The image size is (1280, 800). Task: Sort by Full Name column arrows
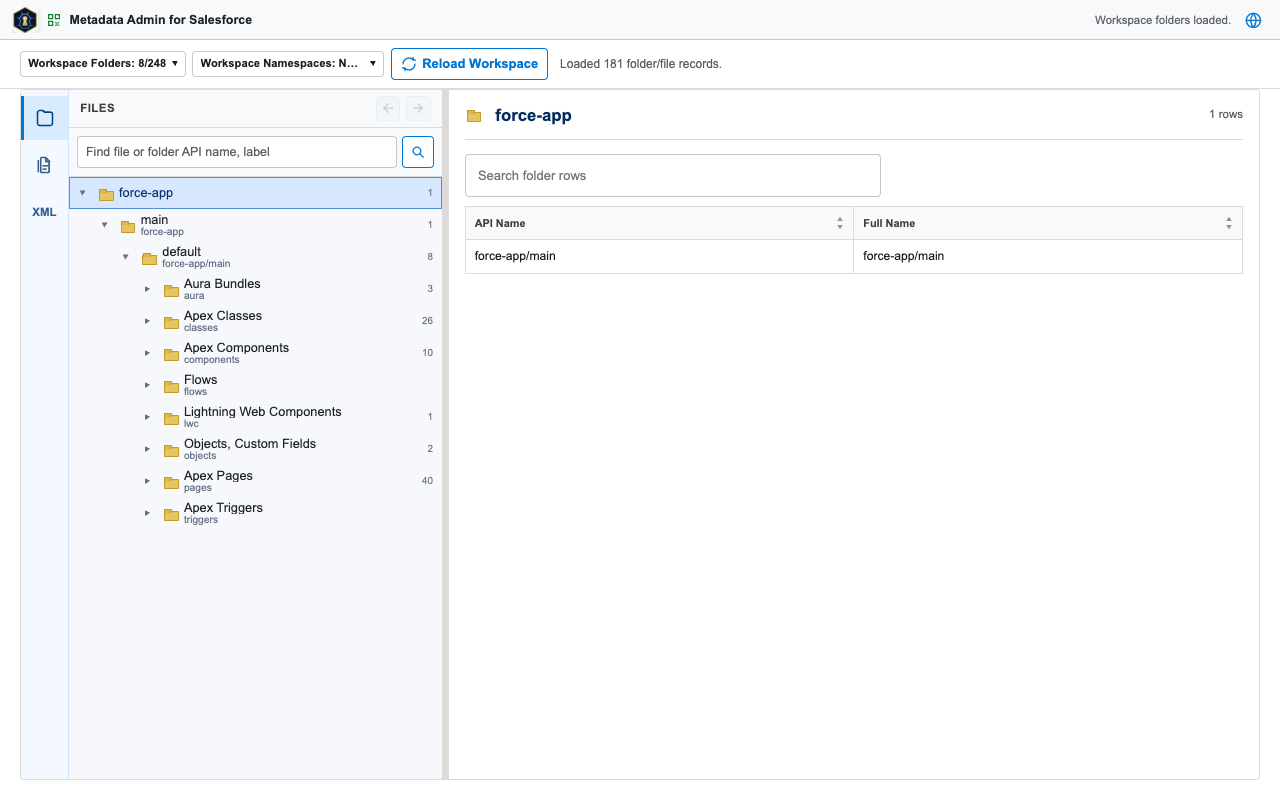tap(1229, 224)
